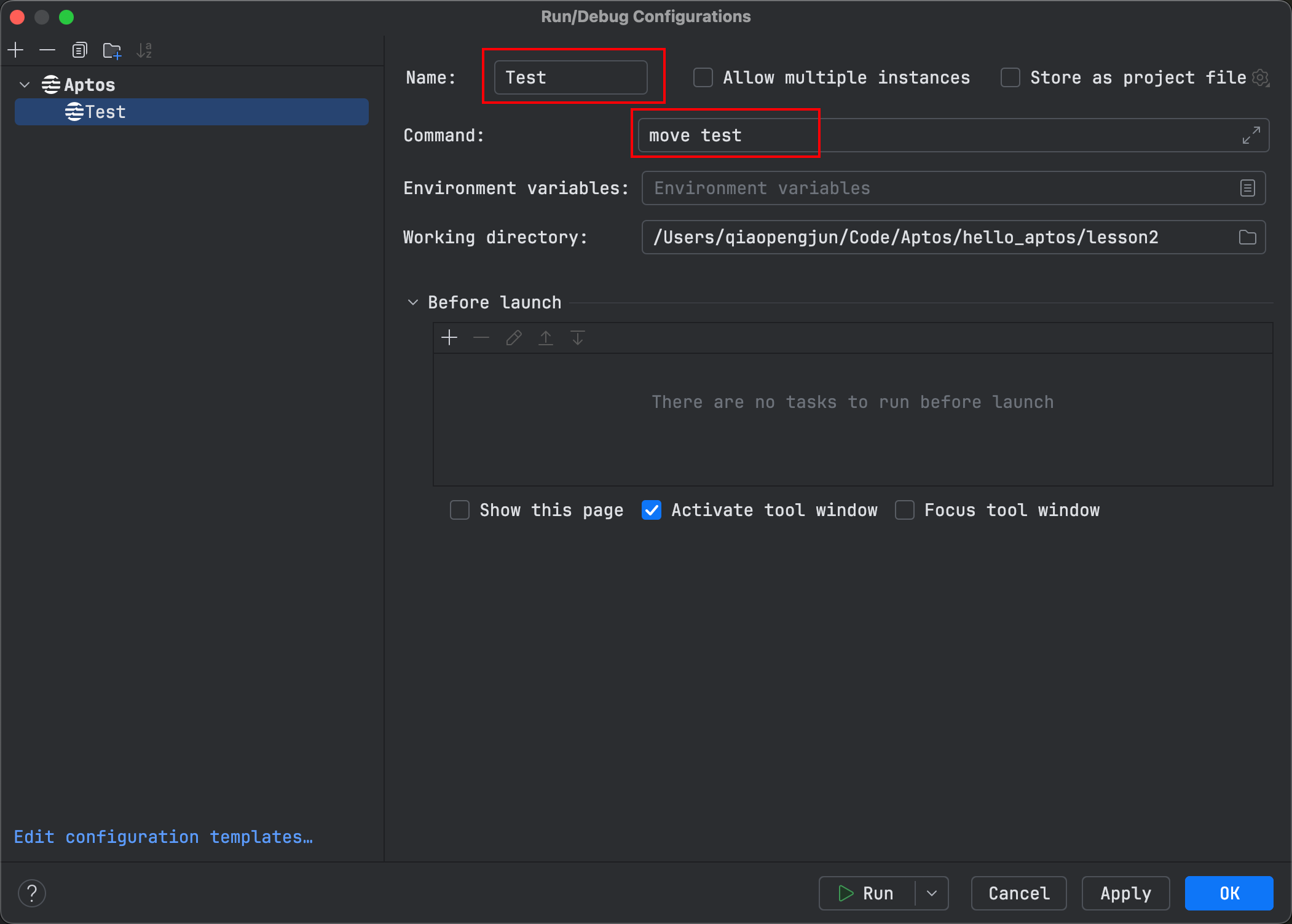Move before launch task down
Image resolution: width=1292 pixels, height=924 pixels.
(x=578, y=337)
